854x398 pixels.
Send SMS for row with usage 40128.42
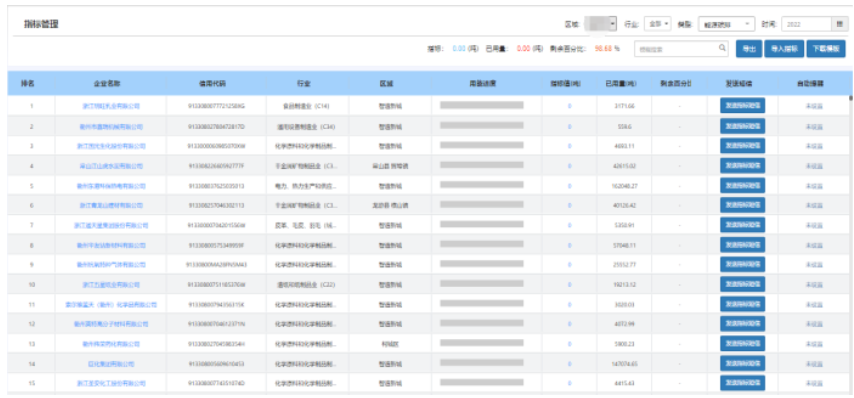pos(742,205)
